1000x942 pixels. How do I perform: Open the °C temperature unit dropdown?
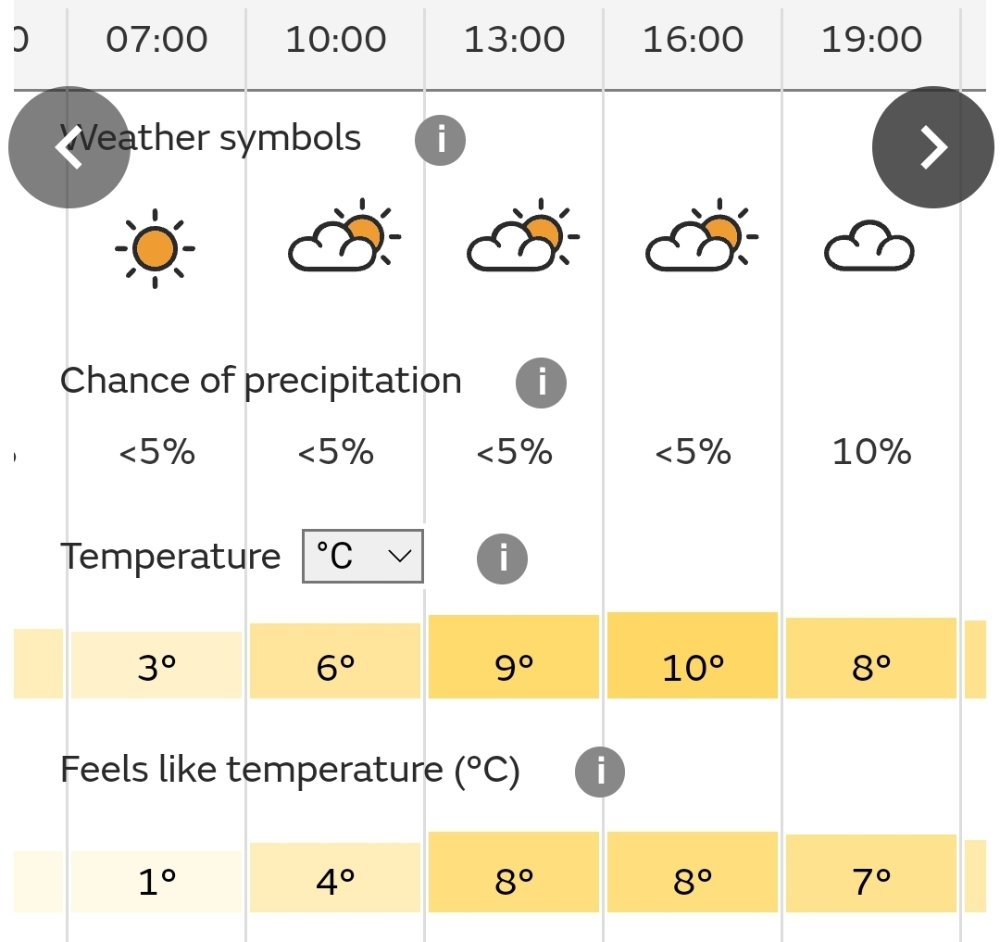(x=362, y=556)
